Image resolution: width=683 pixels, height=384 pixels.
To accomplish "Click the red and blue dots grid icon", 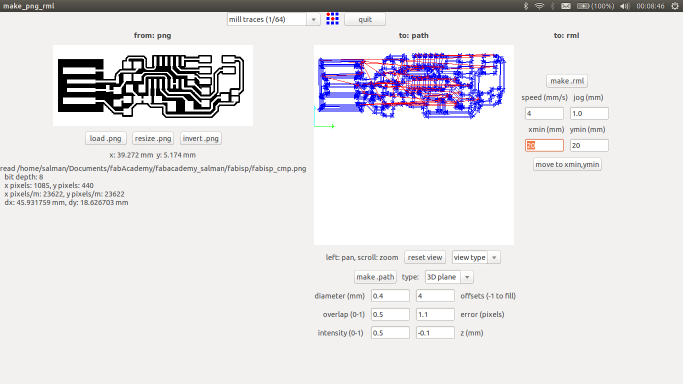I will [332, 19].
